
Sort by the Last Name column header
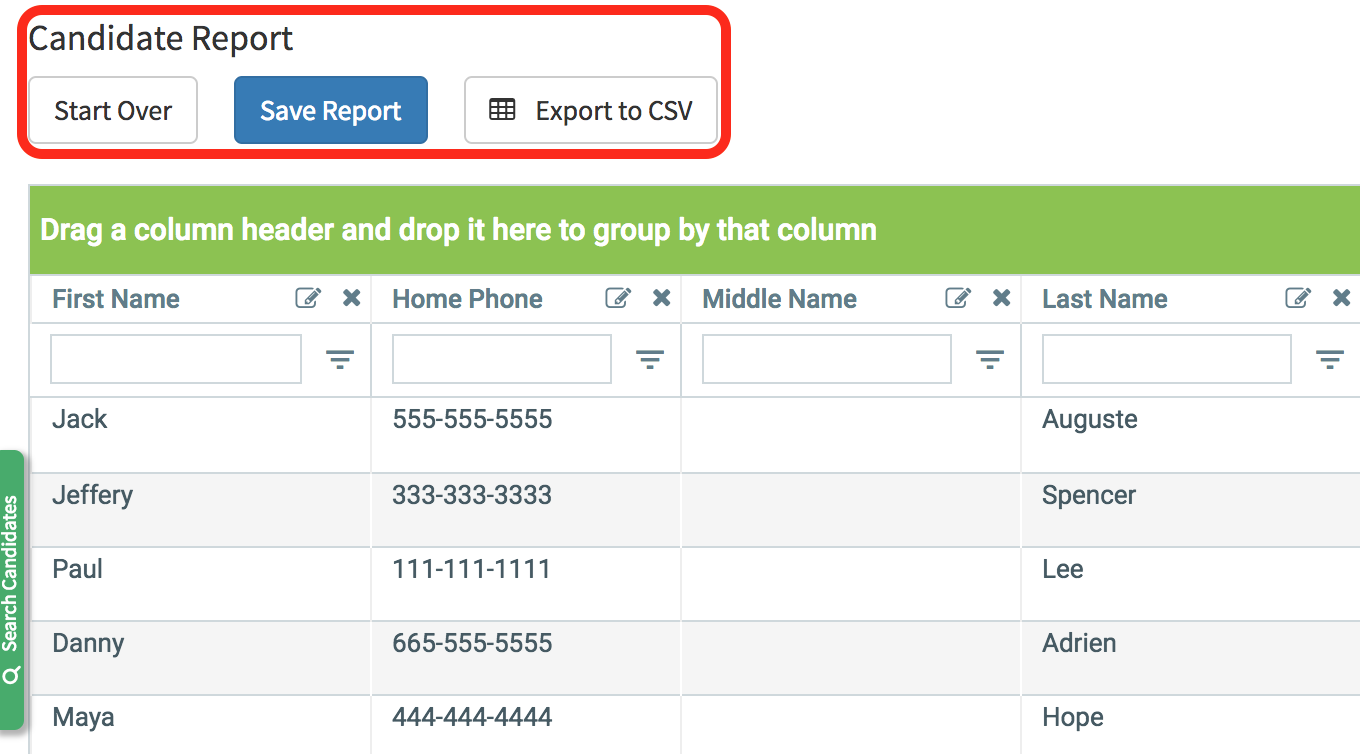click(1105, 299)
